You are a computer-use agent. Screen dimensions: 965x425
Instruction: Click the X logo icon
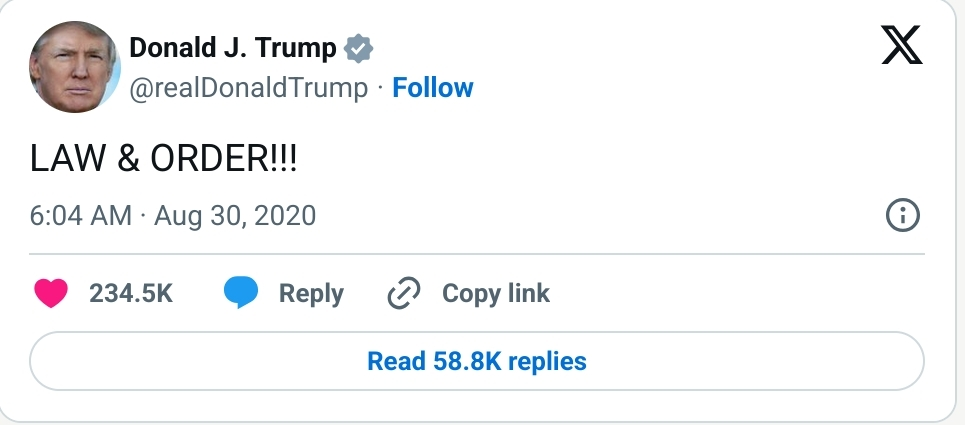point(901,44)
